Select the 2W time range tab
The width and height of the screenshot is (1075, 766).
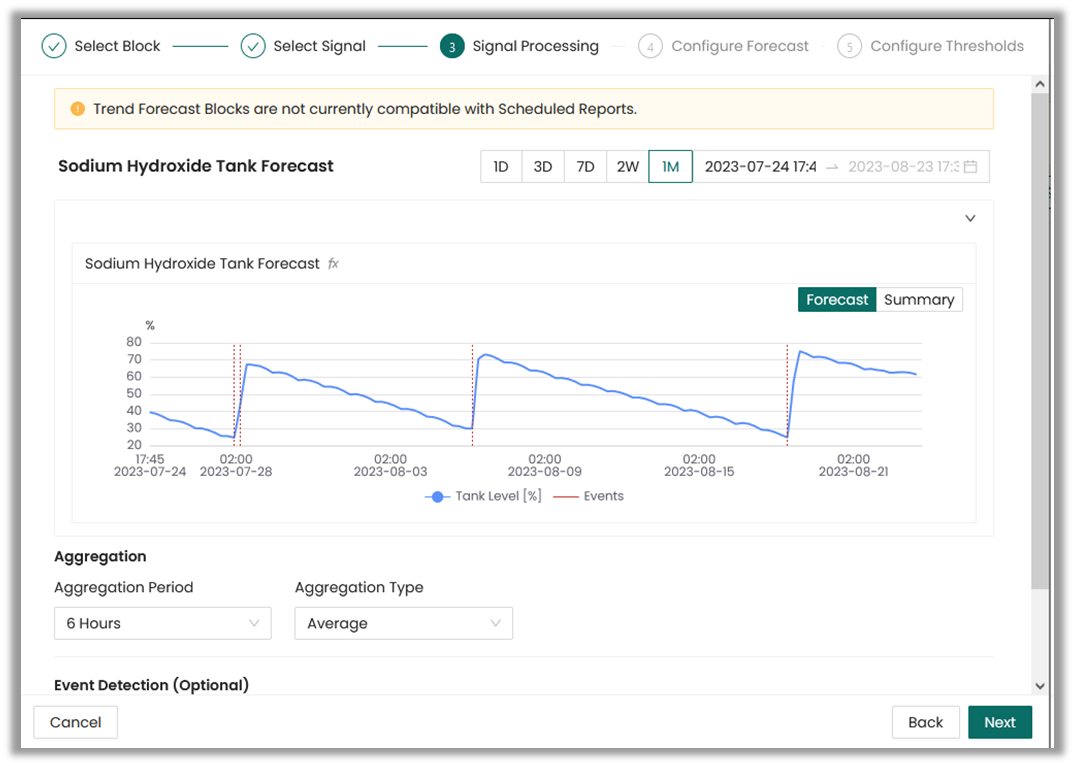pos(627,167)
